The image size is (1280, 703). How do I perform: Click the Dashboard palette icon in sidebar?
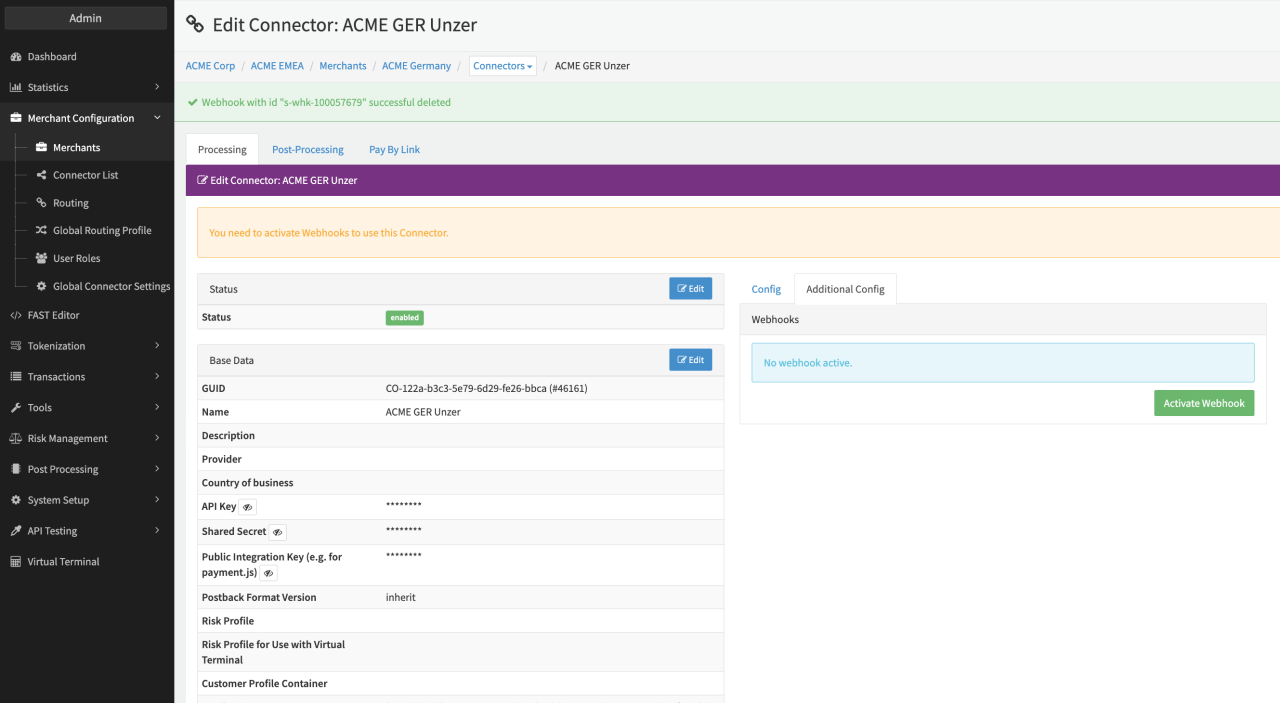click(x=16, y=57)
